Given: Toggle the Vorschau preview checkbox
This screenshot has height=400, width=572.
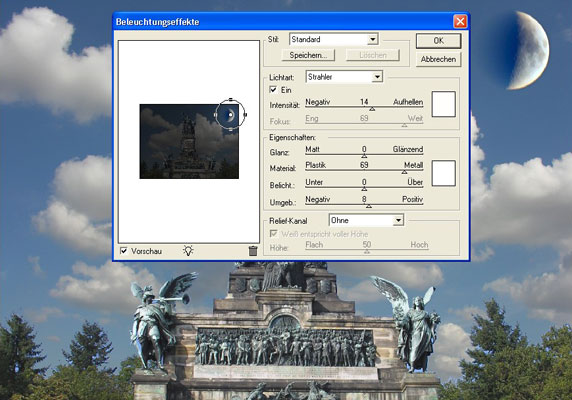Looking at the screenshot, I should [x=124, y=251].
